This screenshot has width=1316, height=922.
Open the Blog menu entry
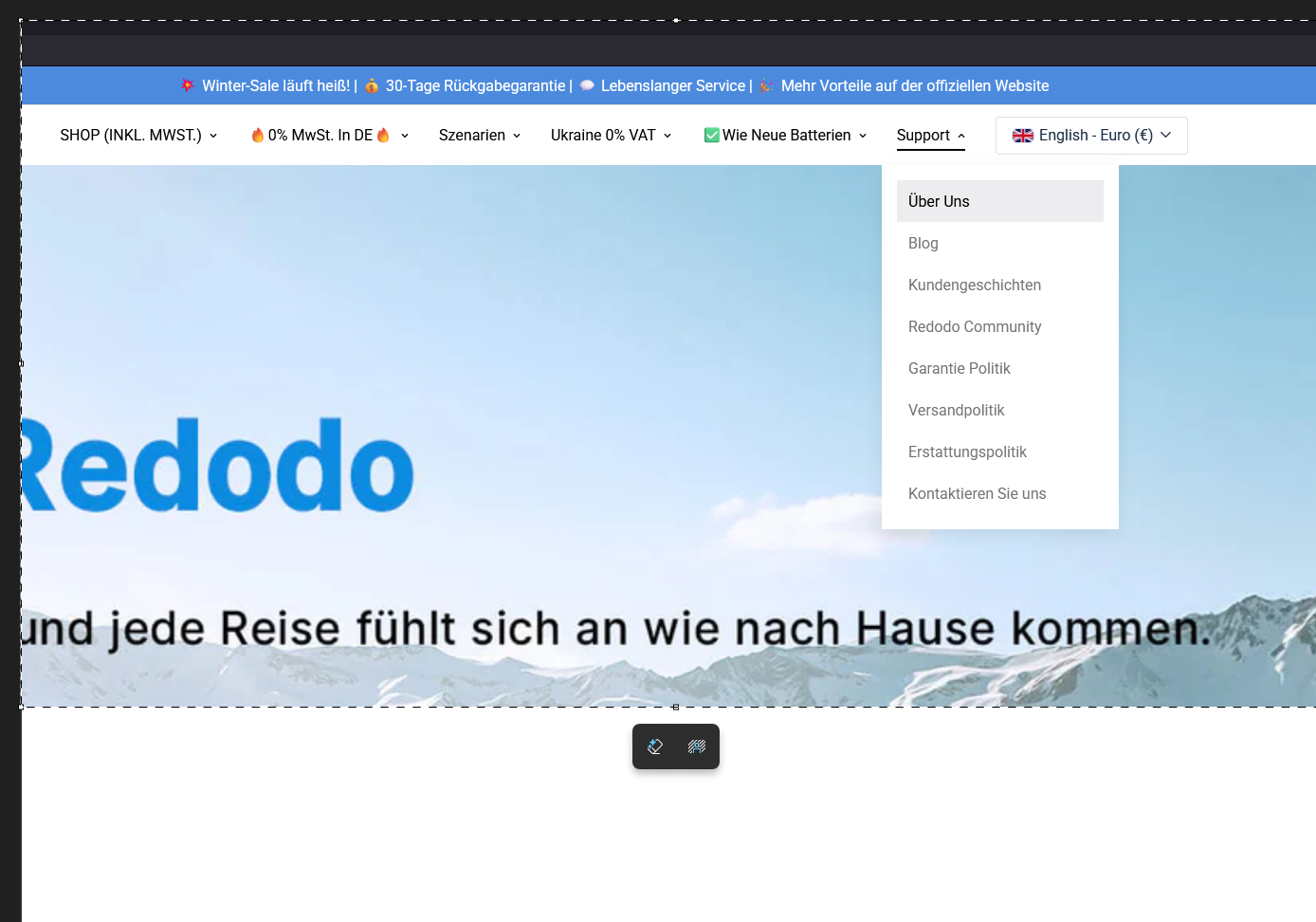pyautogui.click(x=1000, y=243)
